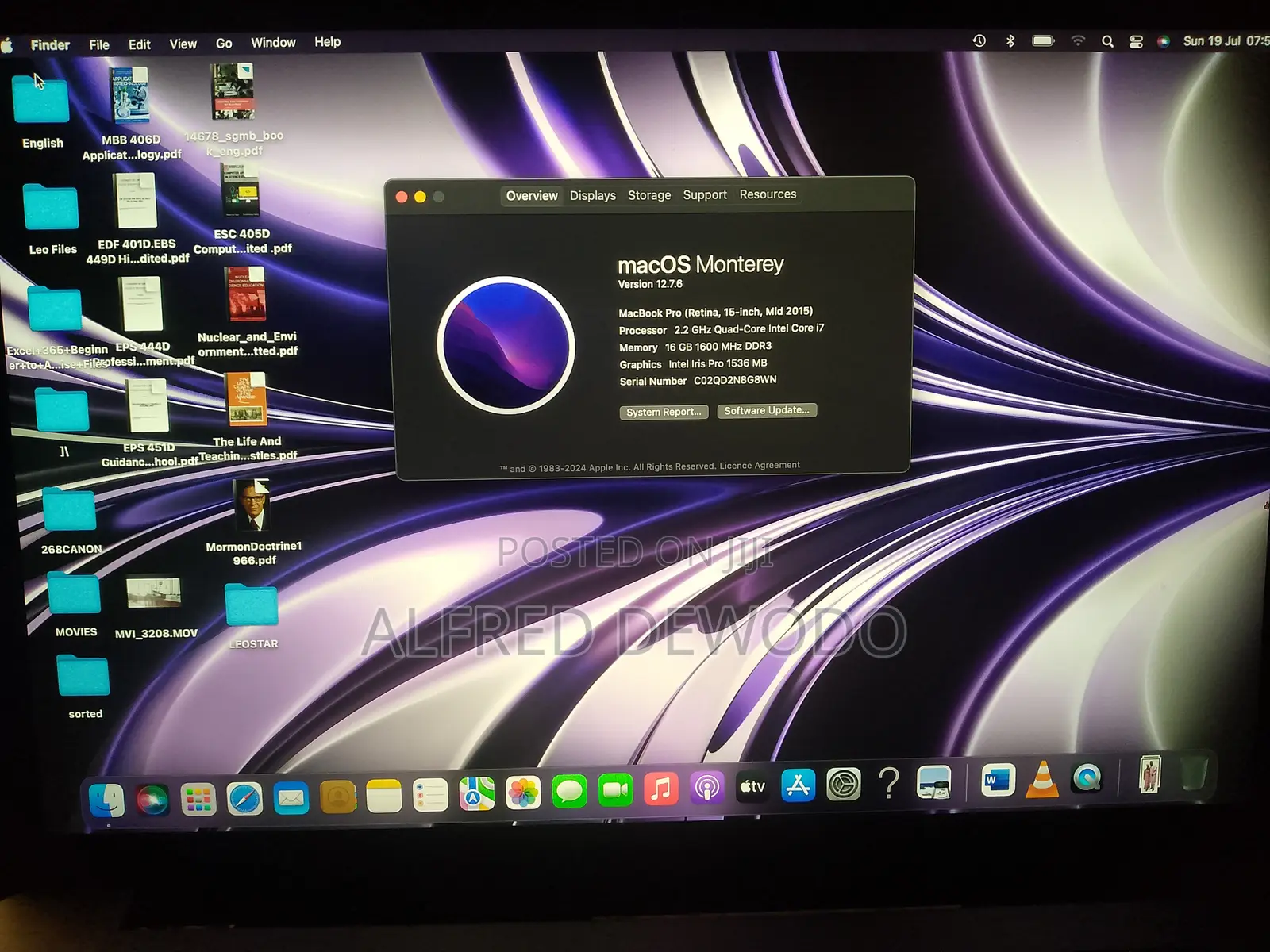Open Spotlight search in menu bar
Image resolution: width=1270 pixels, height=952 pixels.
pos(1107,41)
